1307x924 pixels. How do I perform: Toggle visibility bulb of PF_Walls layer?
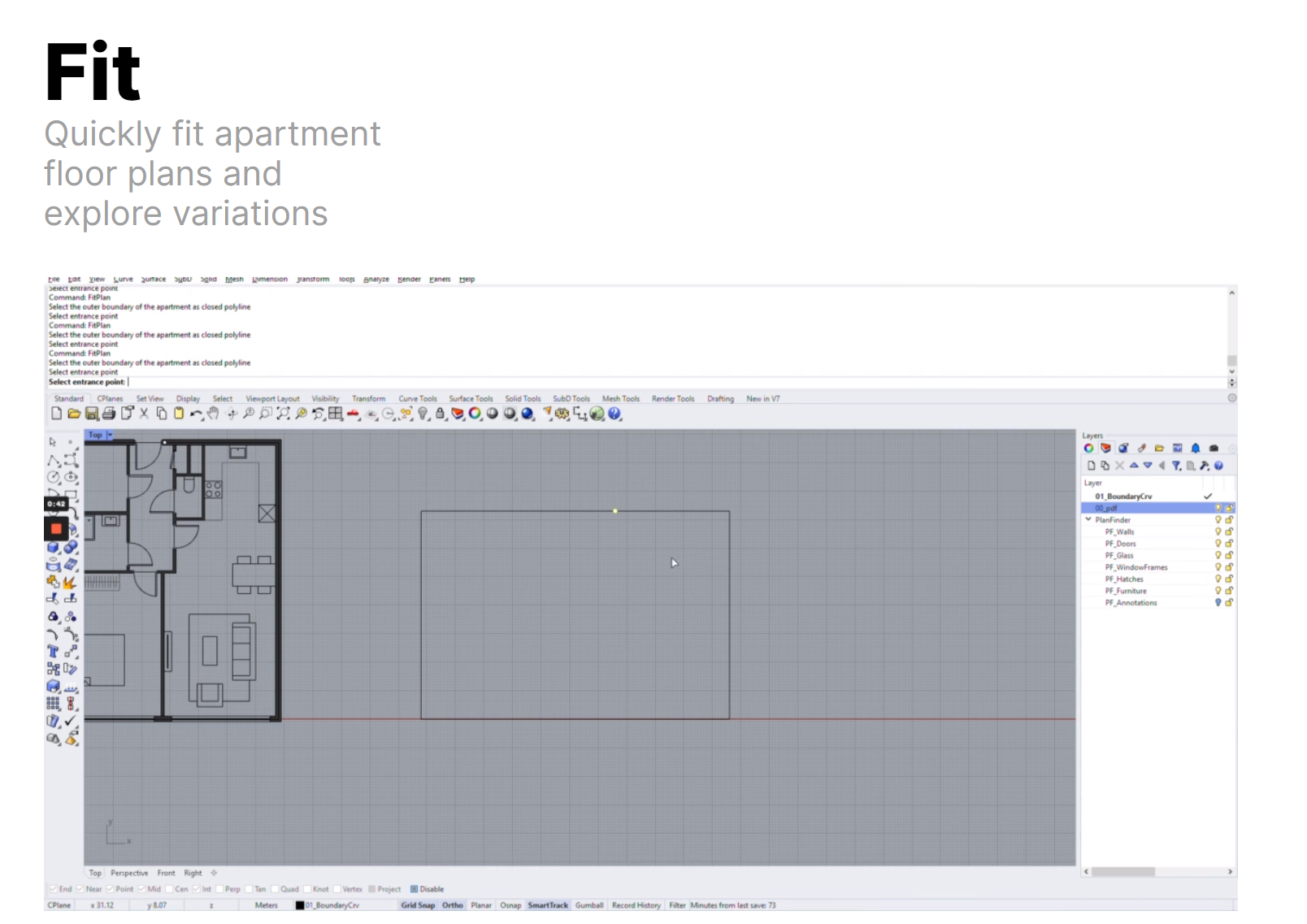point(1218,531)
